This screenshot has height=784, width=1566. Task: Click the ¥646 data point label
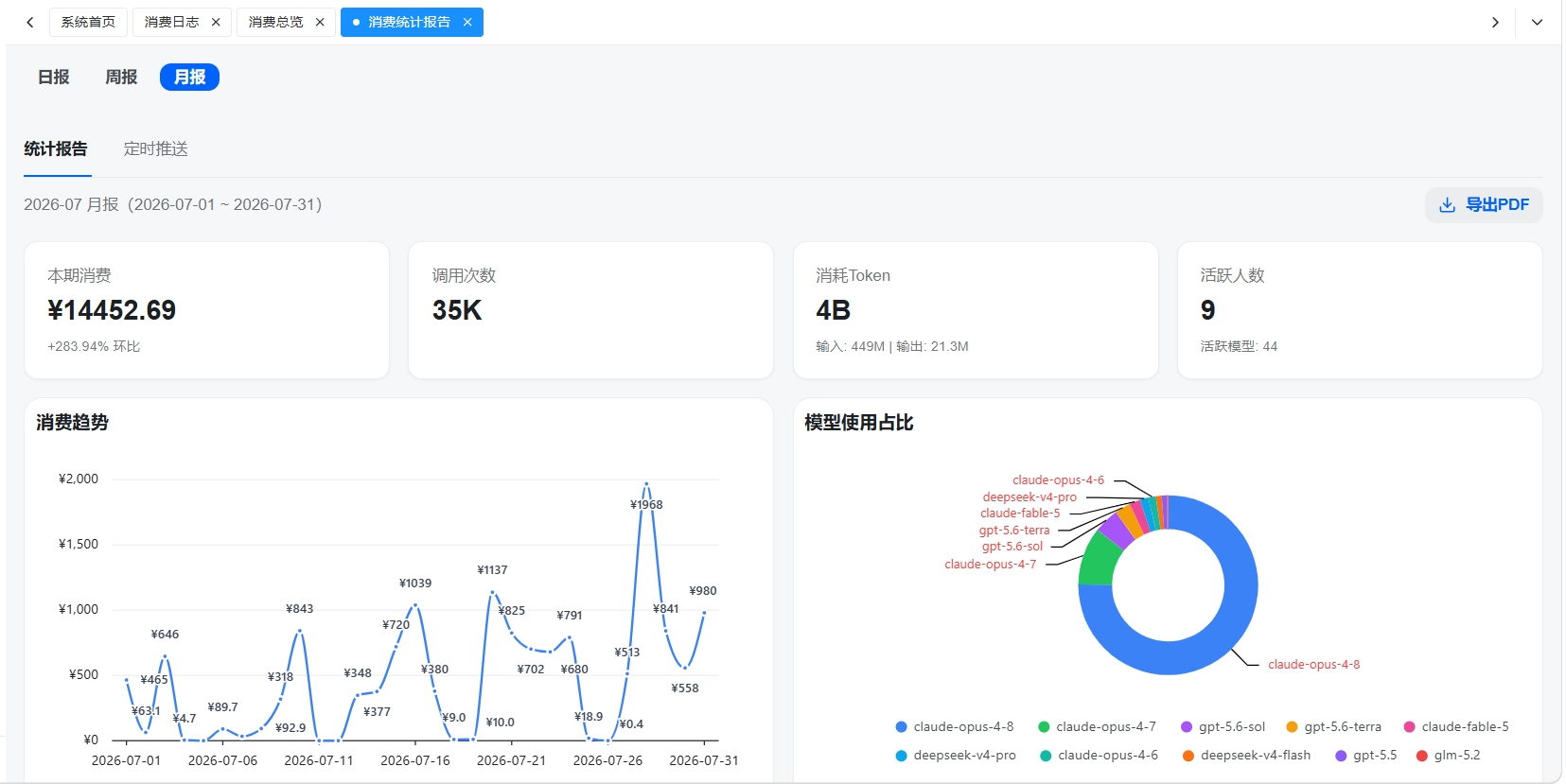[x=165, y=635]
